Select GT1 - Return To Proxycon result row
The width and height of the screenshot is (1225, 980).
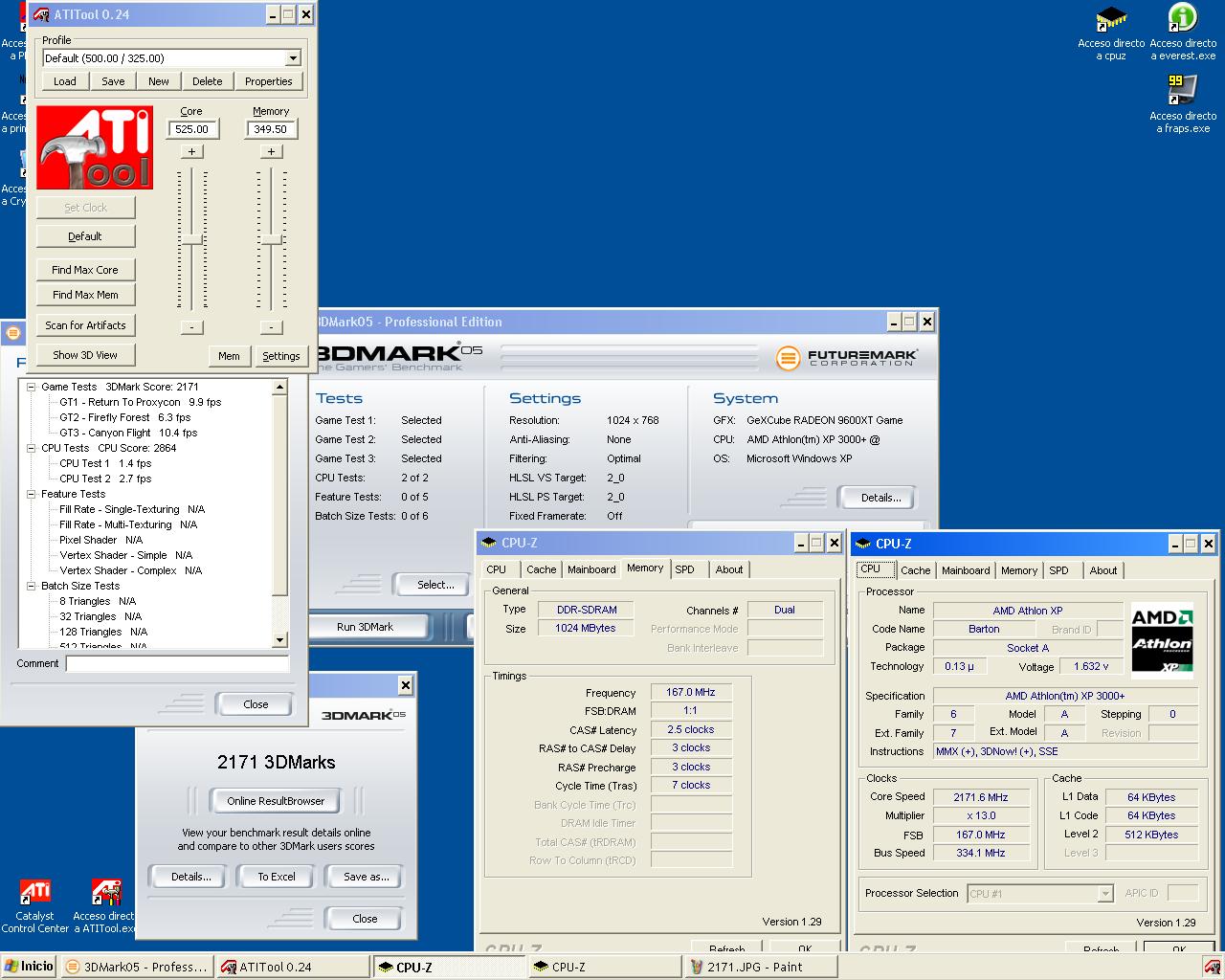[140, 402]
